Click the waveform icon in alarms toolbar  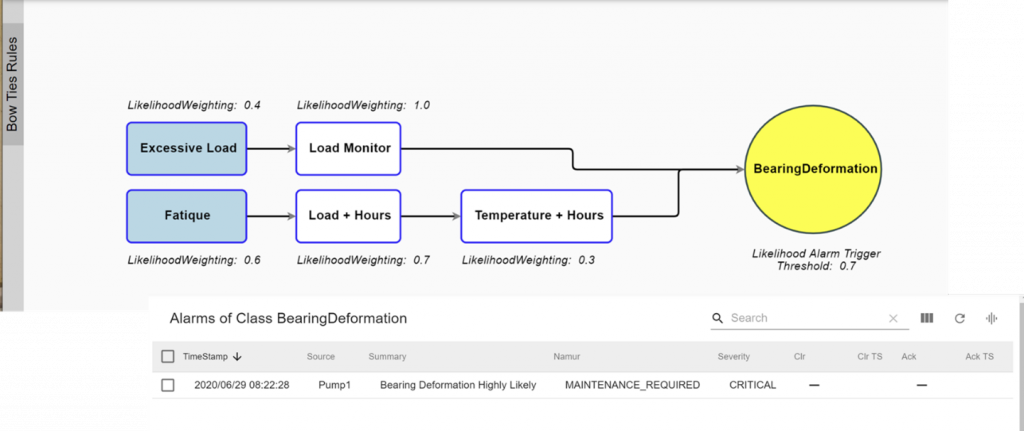click(x=992, y=318)
